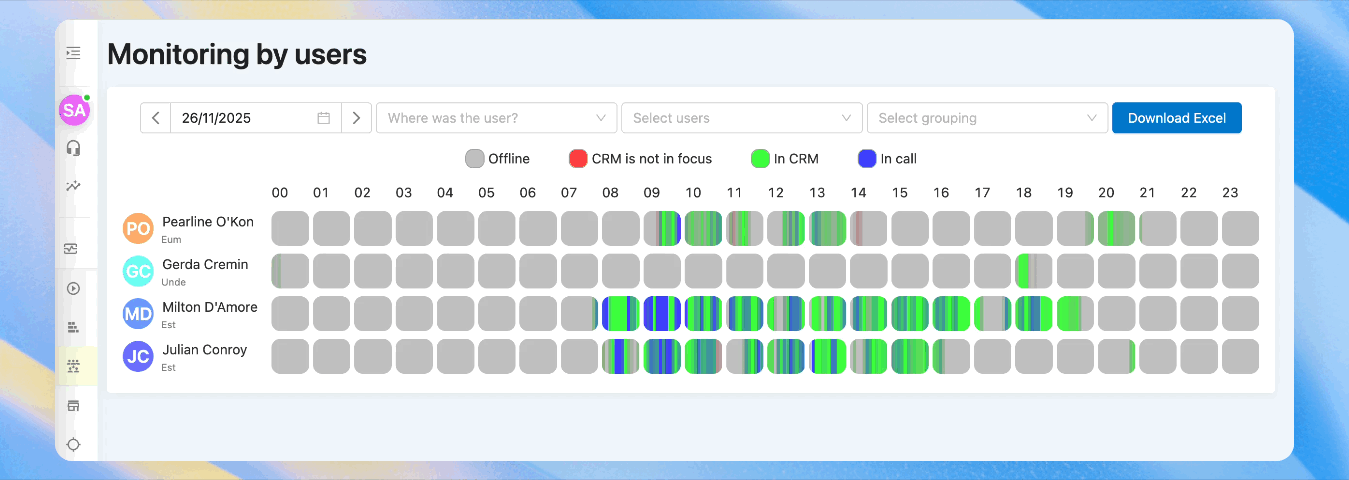Click Julian Conroy's JC avatar

point(139,356)
